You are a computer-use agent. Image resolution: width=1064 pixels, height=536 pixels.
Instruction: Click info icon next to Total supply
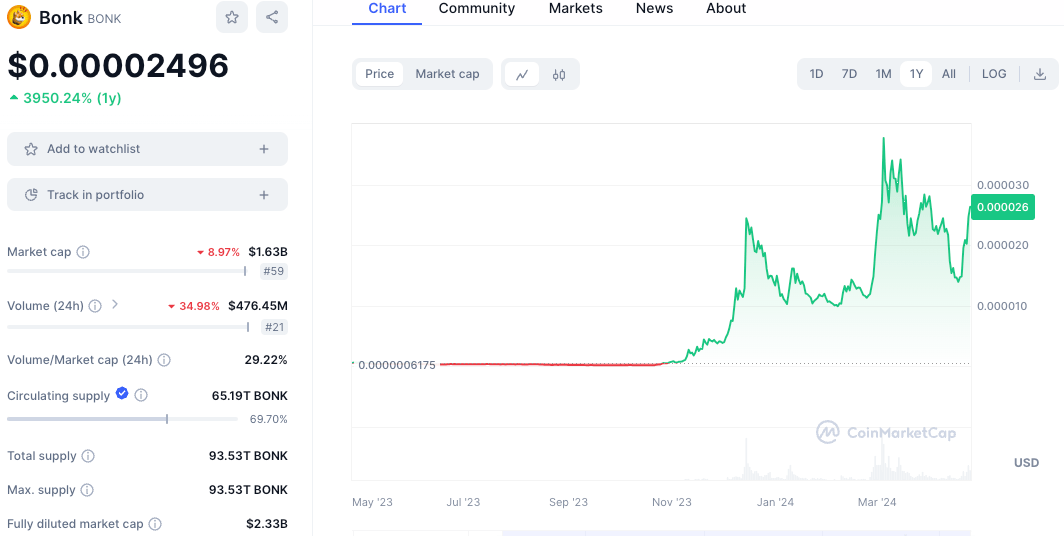(x=88, y=456)
